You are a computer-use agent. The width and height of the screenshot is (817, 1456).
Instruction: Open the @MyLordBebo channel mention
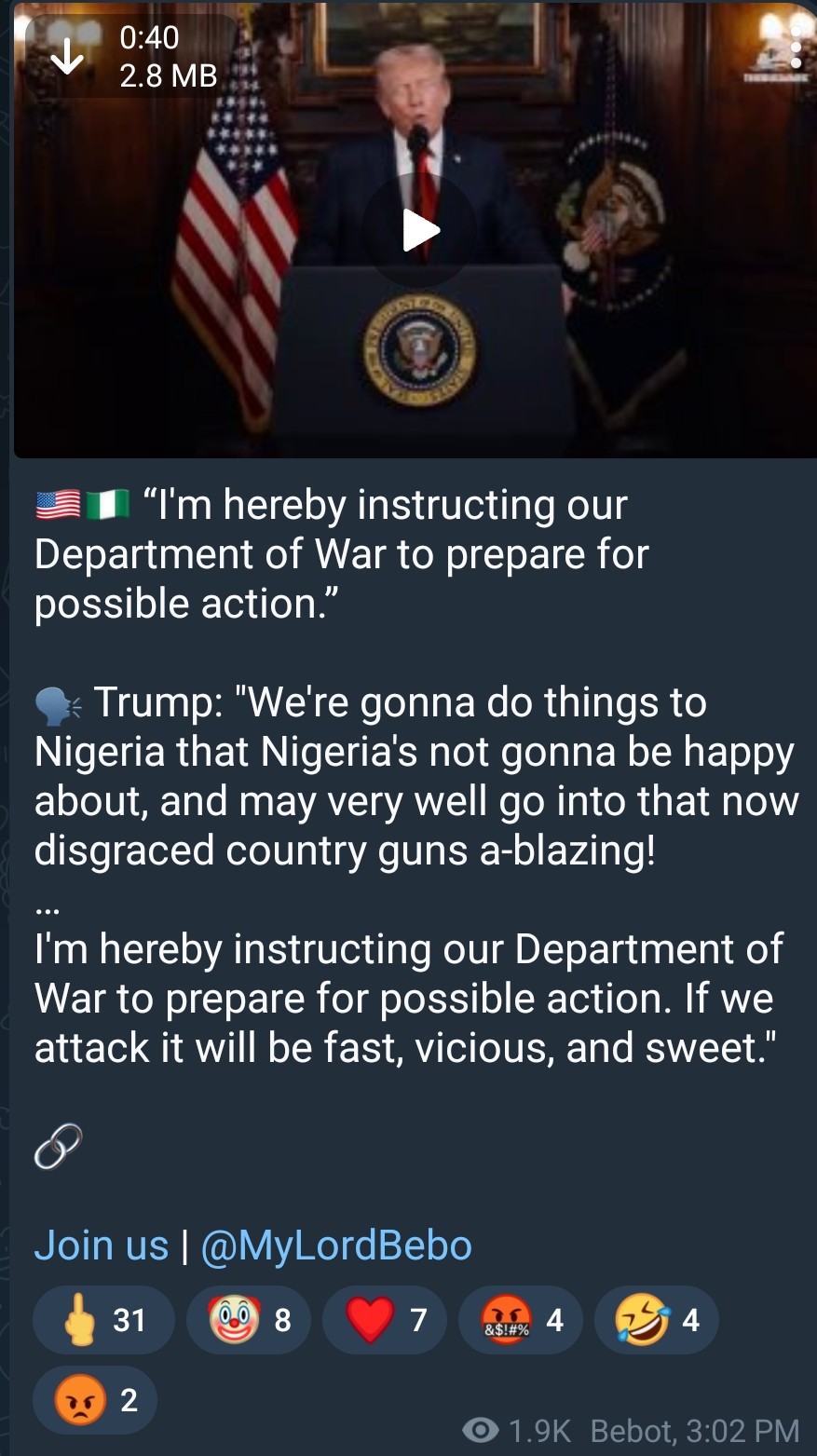click(336, 1245)
